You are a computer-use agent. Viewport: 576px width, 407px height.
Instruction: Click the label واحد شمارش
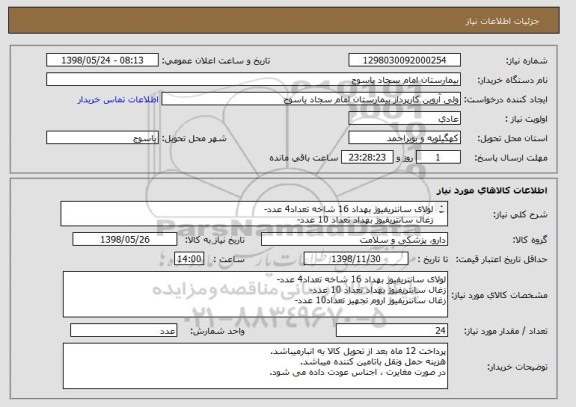[217, 331]
